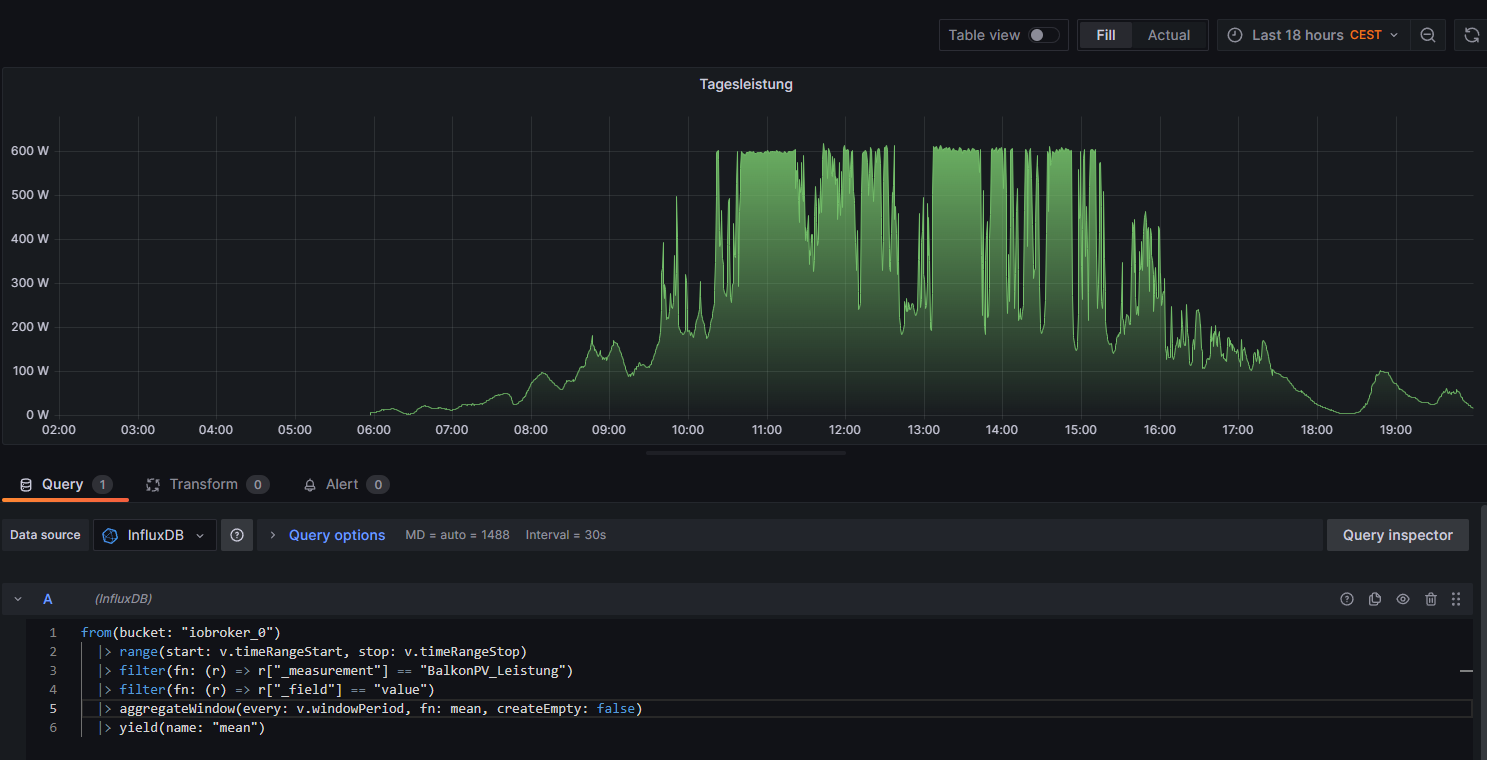Click the Query tab database icon
Screen dimensions: 1487x760
[26, 484]
